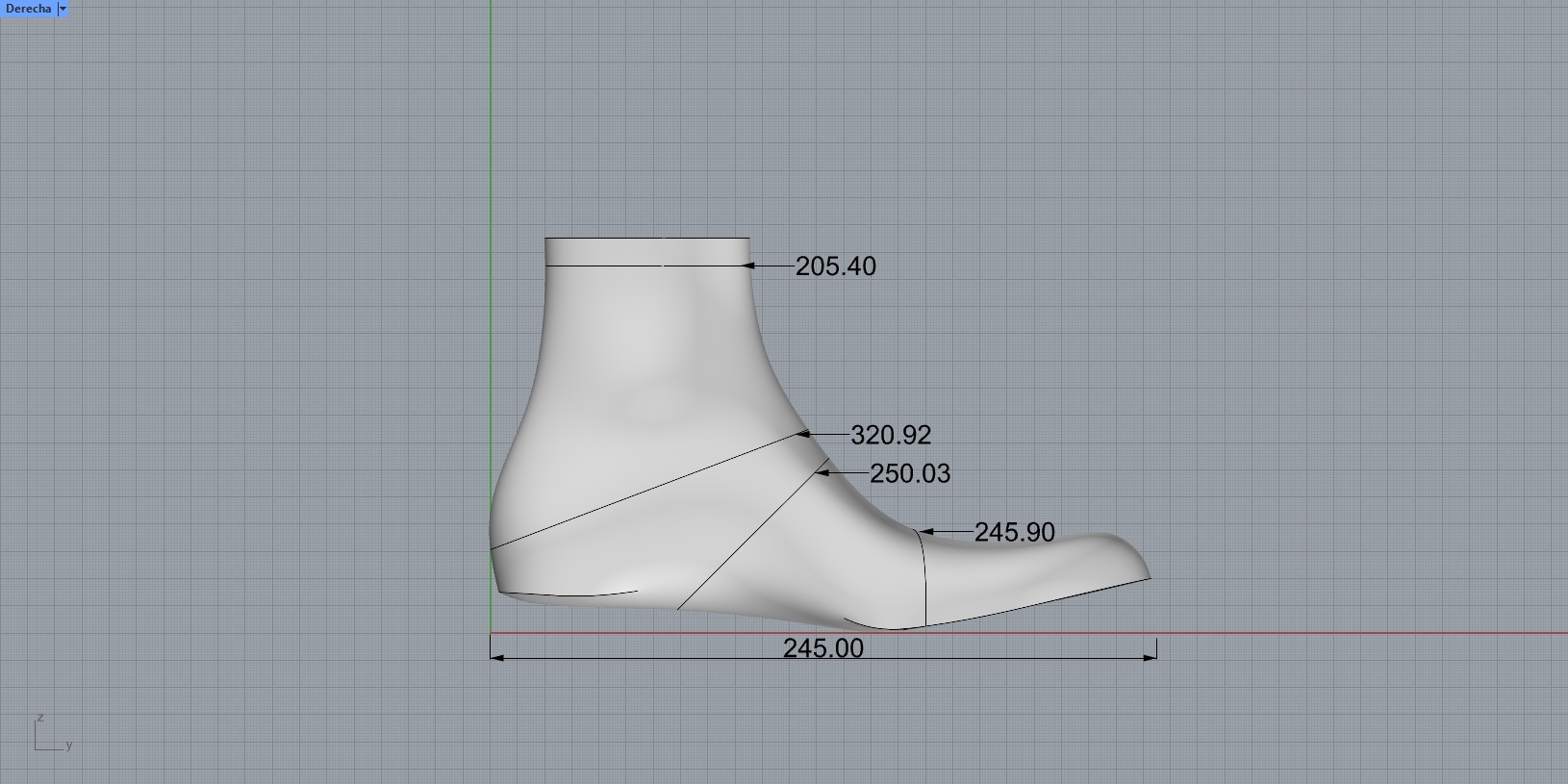Open the Derecha viewport dropdown arrow
Screen dimensions: 1568x784
[x=63, y=9]
